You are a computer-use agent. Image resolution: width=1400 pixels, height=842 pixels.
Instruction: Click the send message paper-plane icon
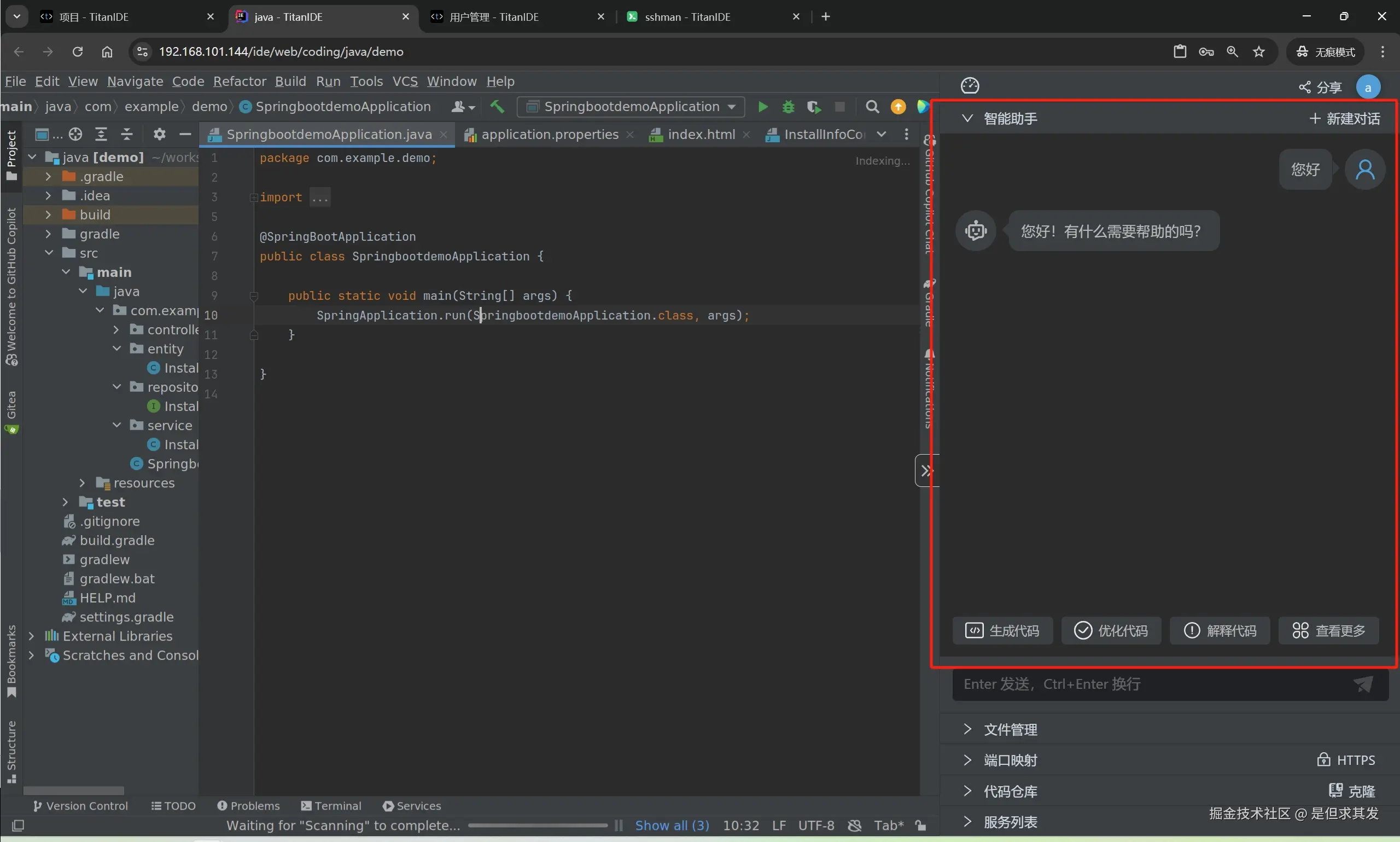click(x=1363, y=684)
